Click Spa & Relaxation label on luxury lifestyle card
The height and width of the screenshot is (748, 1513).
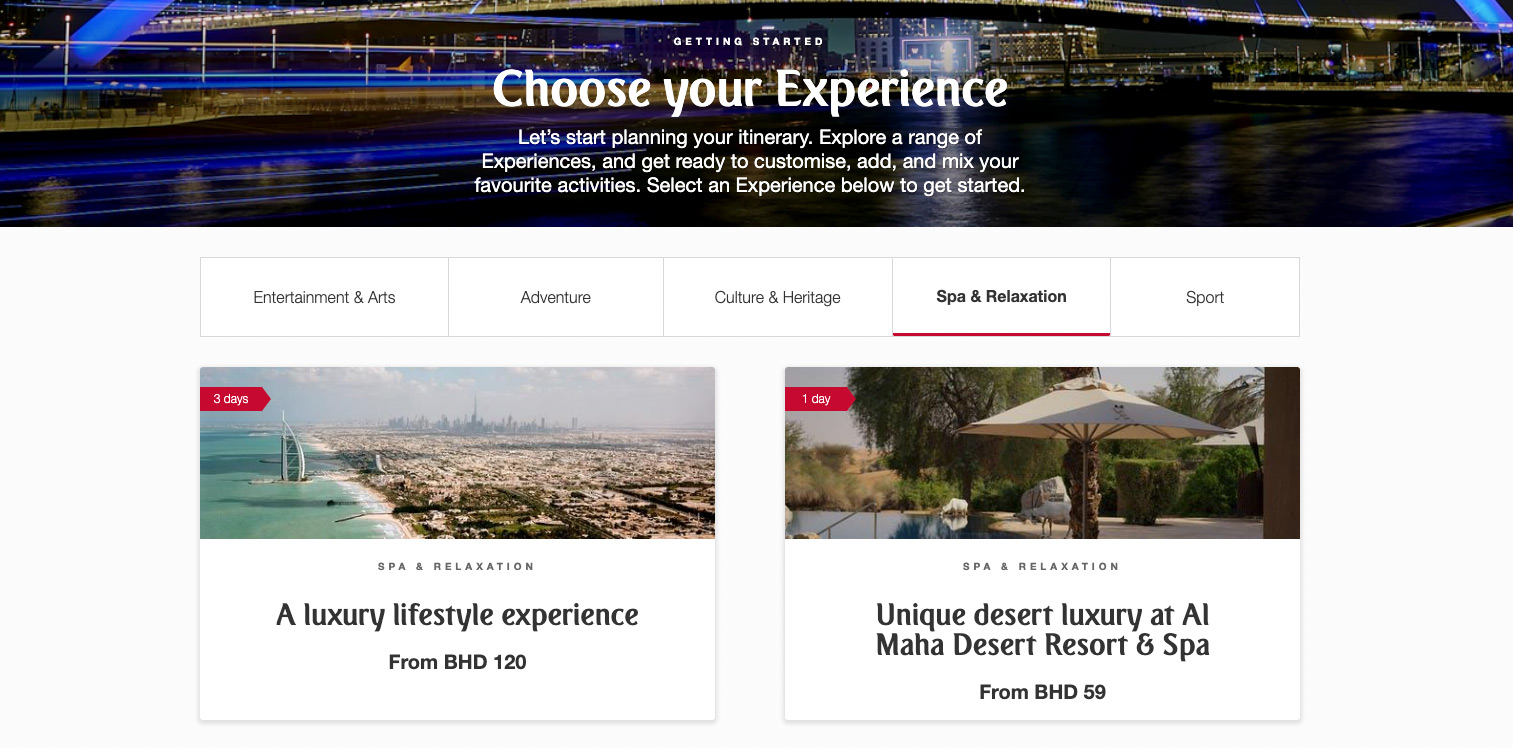[x=457, y=566]
